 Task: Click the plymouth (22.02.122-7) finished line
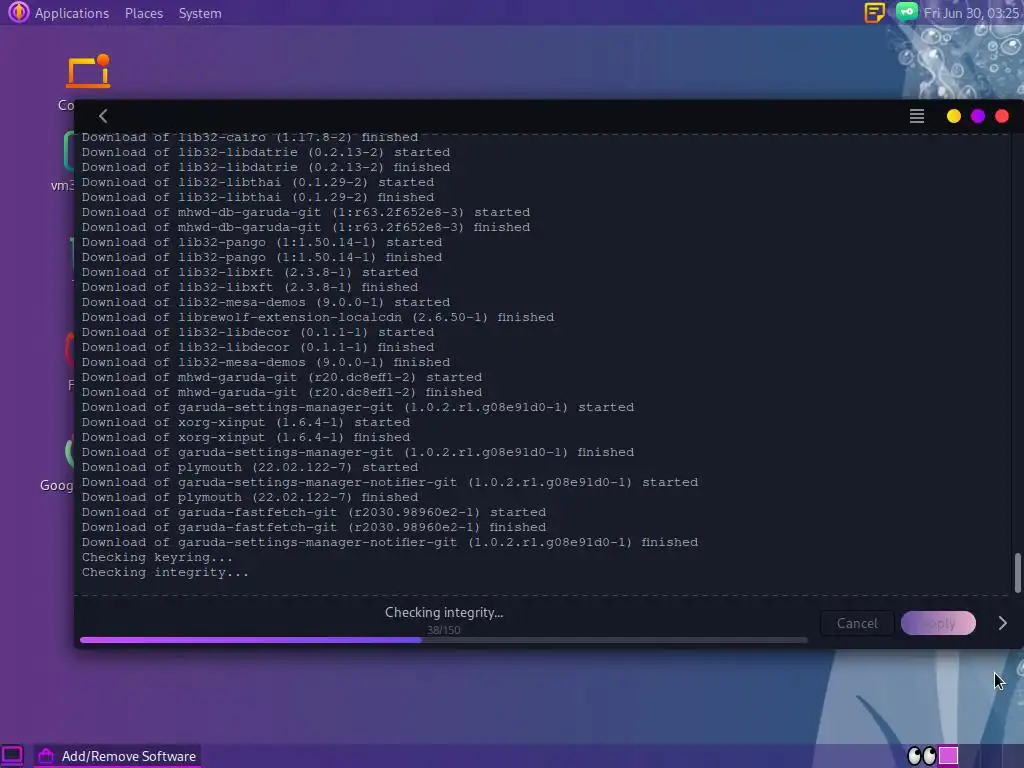(250, 497)
